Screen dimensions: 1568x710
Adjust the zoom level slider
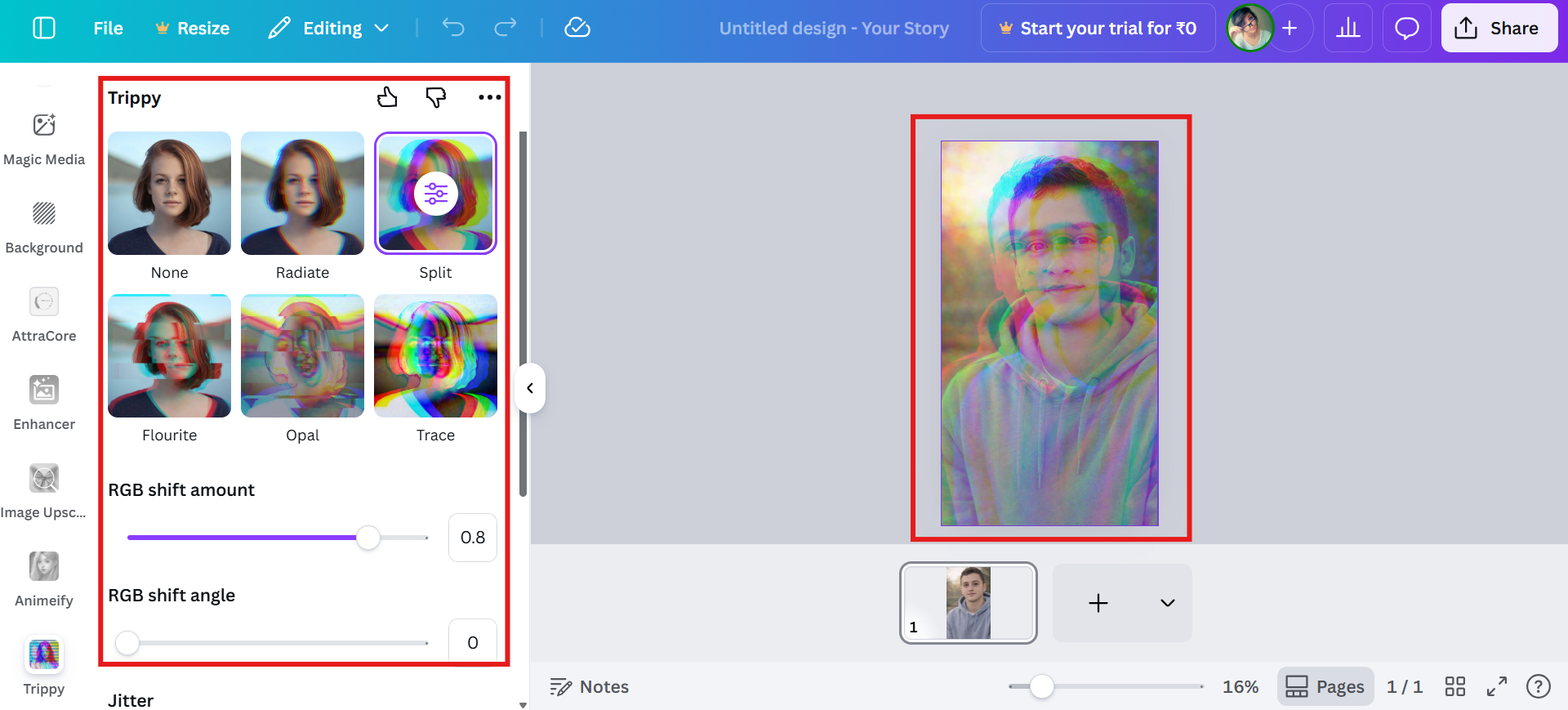pyautogui.click(x=1041, y=687)
